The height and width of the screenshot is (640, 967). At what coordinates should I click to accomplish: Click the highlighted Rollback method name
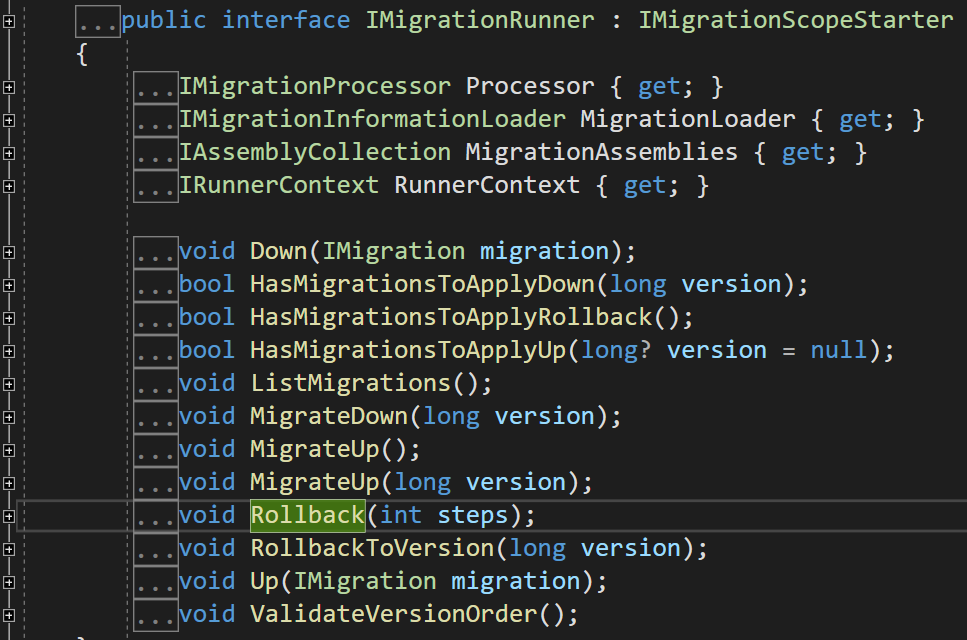pyautogui.click(x=307, y=515)
